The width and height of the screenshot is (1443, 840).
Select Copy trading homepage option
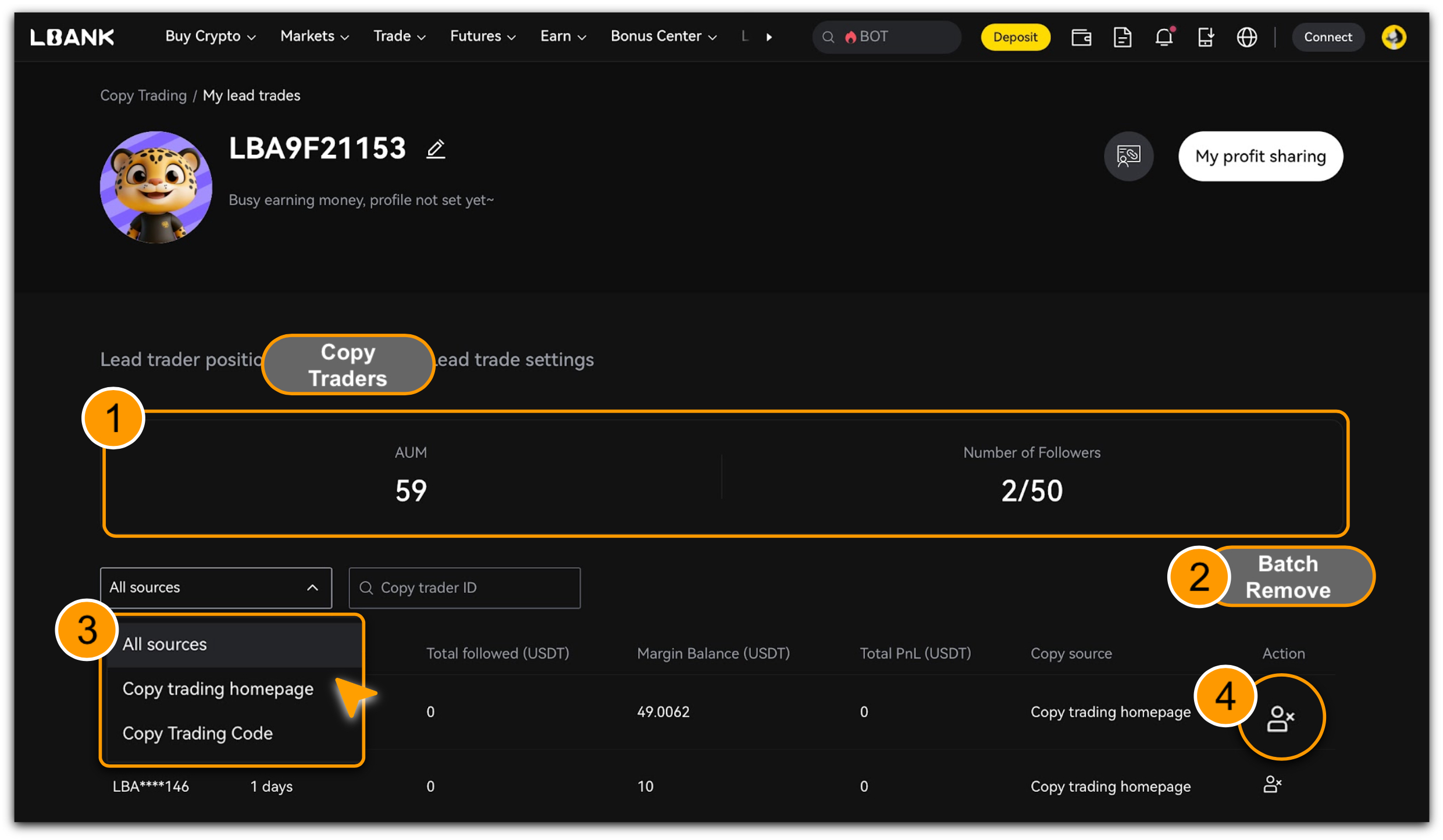click(x=218, y=689)
